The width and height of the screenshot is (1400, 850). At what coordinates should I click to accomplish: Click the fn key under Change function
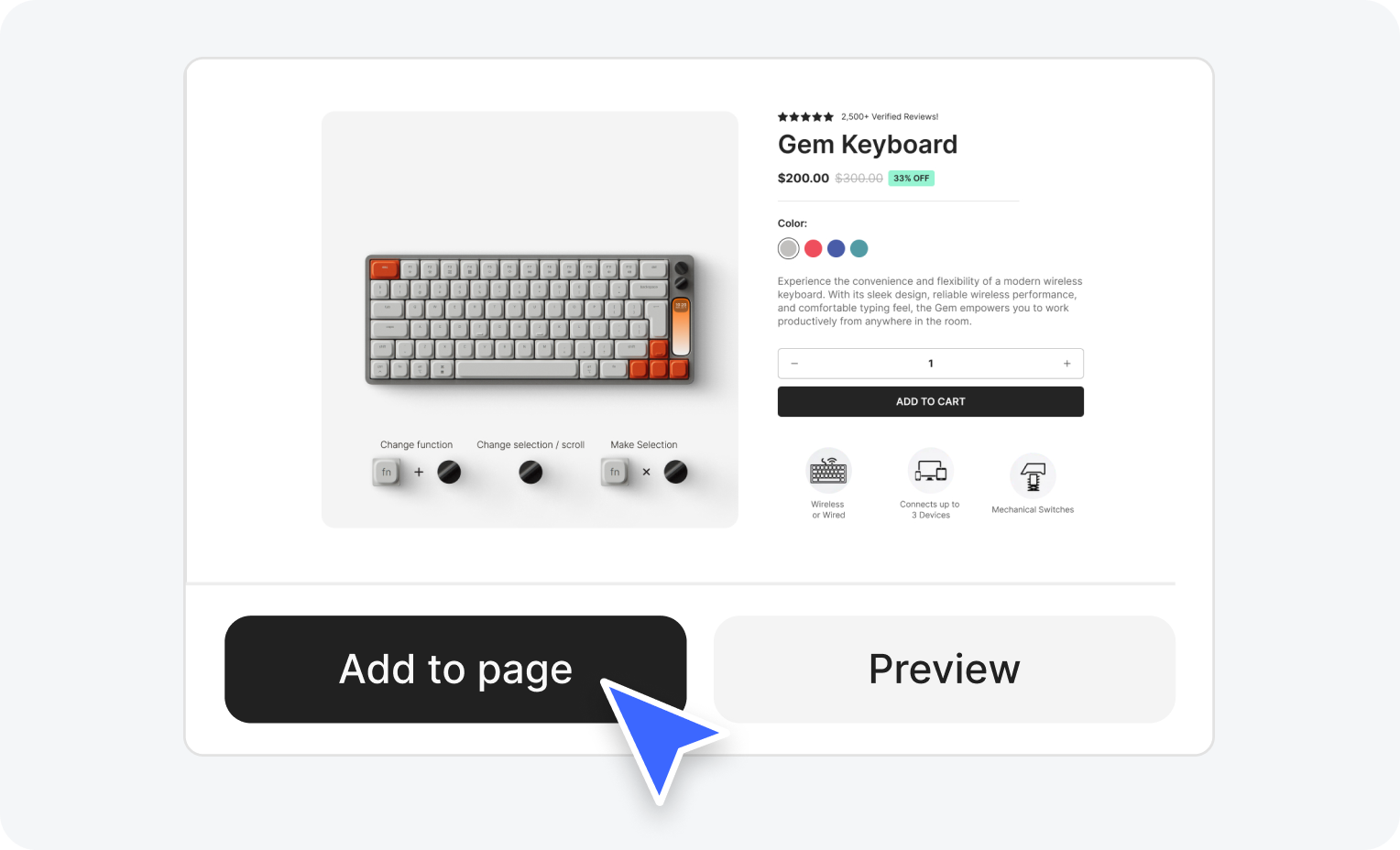(387, 473)
